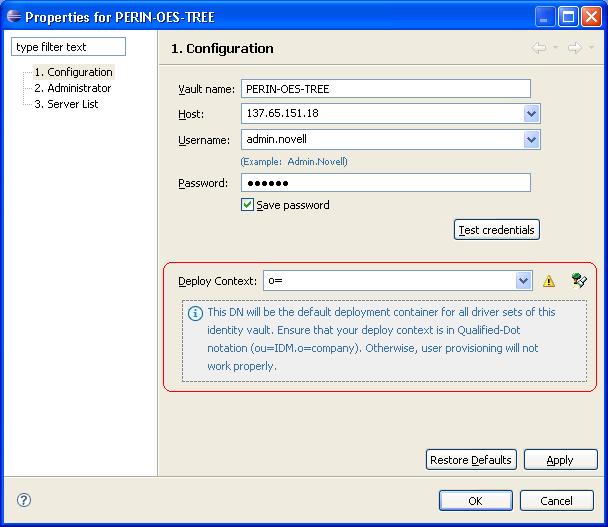
Task: Toggle the Save password checkbox
Action: tap(247, 205)
